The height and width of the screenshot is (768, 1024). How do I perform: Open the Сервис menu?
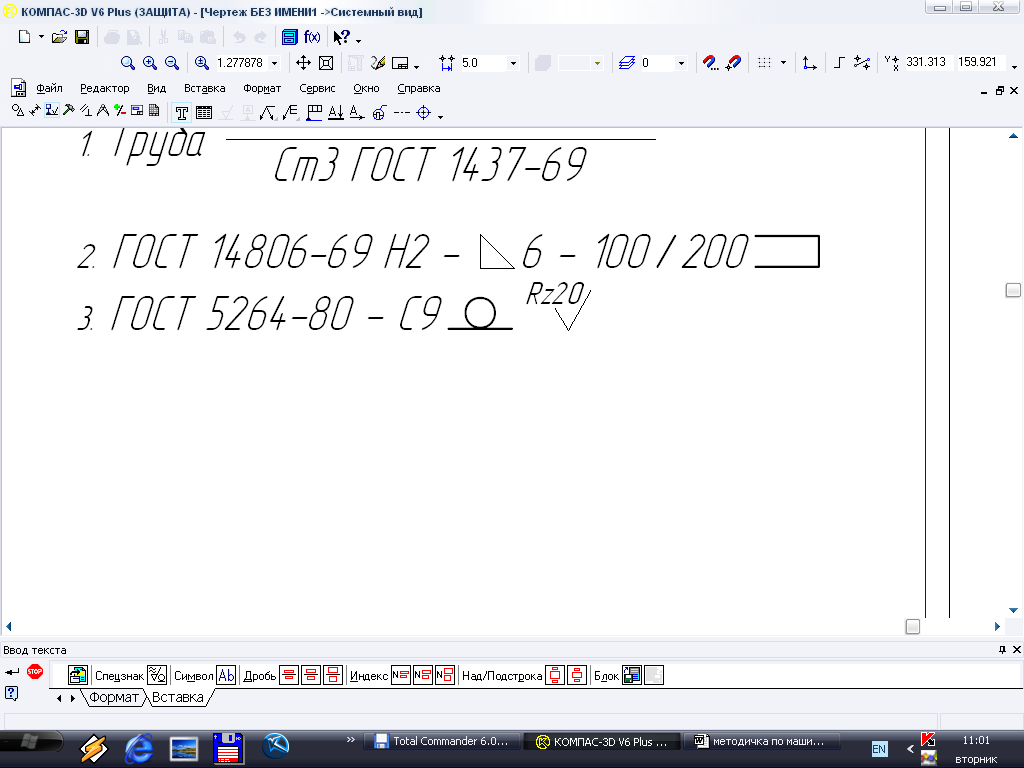(317, 88)
